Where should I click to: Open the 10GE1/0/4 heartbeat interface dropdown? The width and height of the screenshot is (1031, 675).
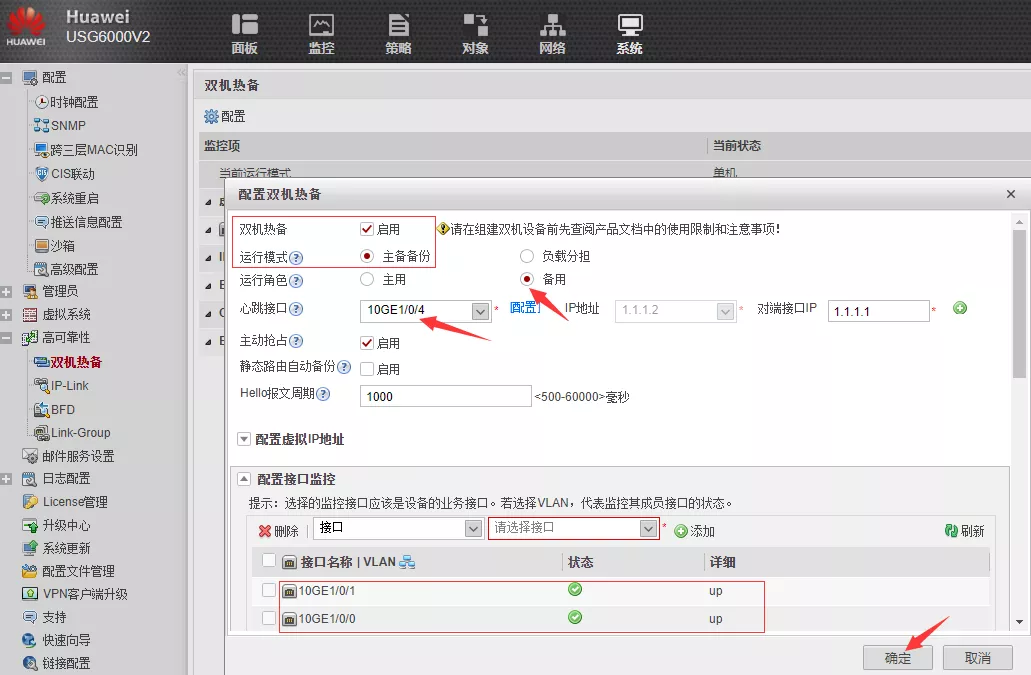click(x=479, y=311)
